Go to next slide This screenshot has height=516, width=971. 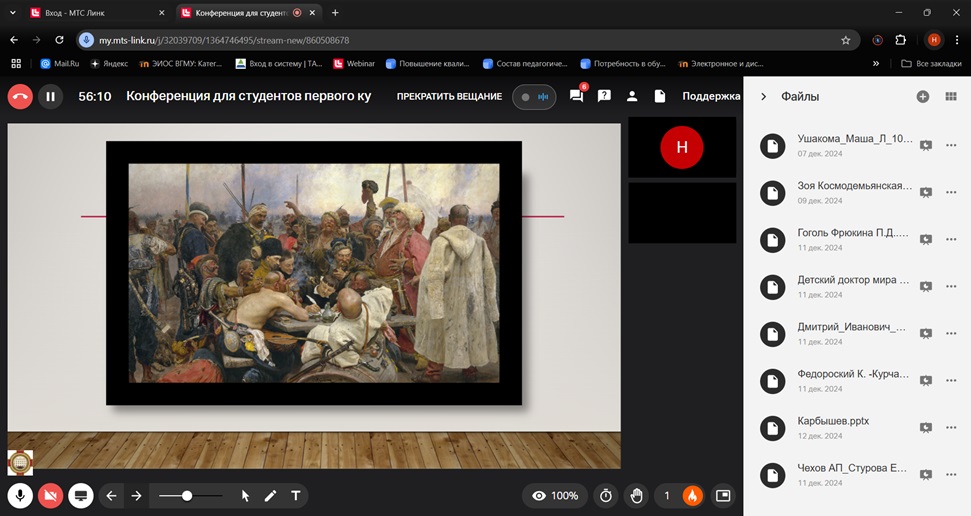[136, 496]
